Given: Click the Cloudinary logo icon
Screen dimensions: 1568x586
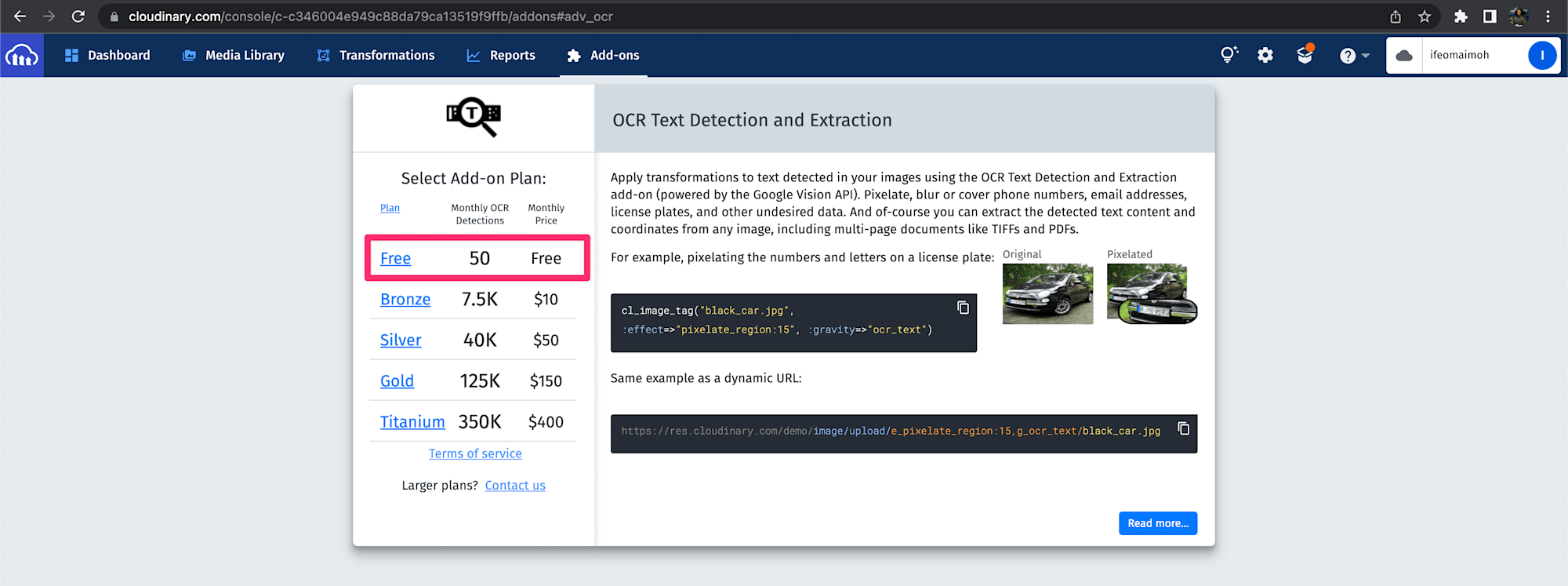Looking at the screenshot, I should pyautogui.click(x=22, y=55).
